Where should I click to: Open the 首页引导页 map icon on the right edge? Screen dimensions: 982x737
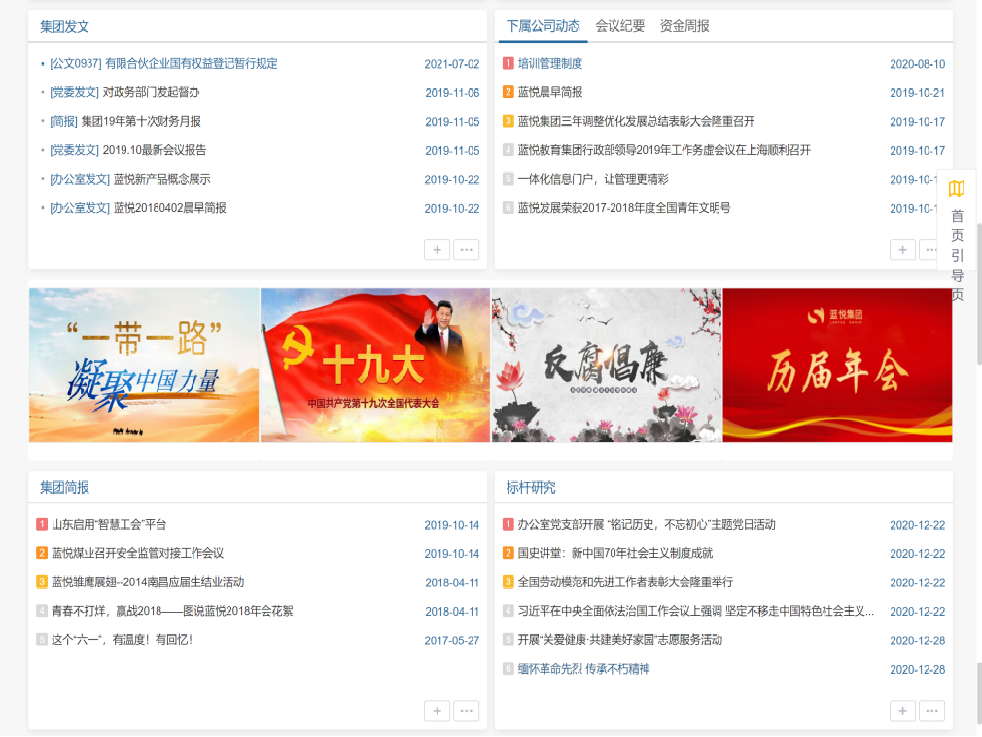tap(956, 189)
